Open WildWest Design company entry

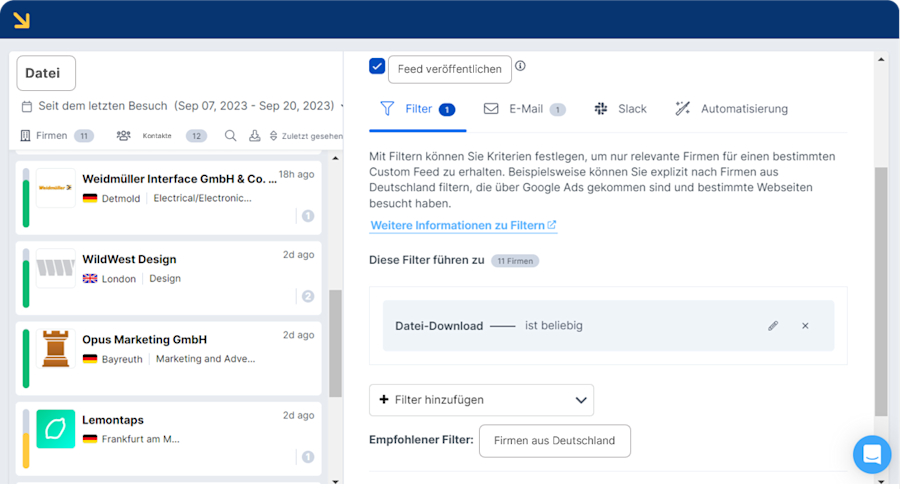(x=169, y=278)
